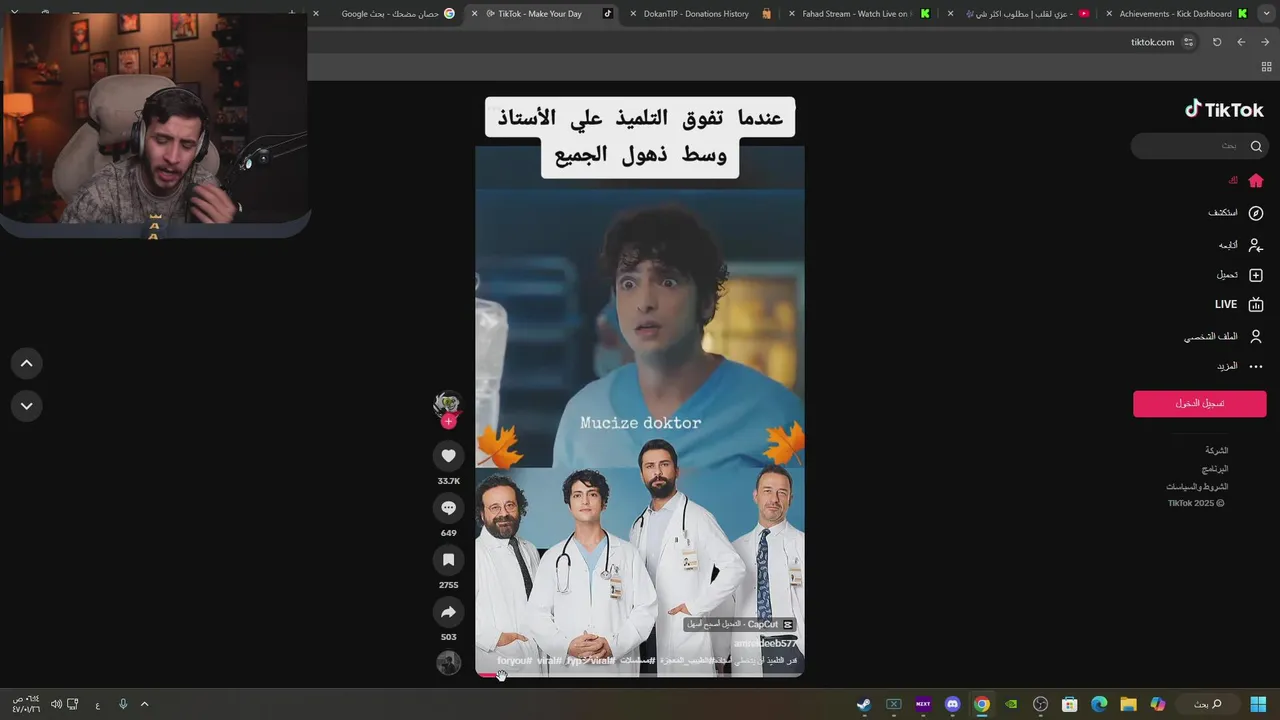Click the streamer webcam overlay

click(x=155, y=125)
